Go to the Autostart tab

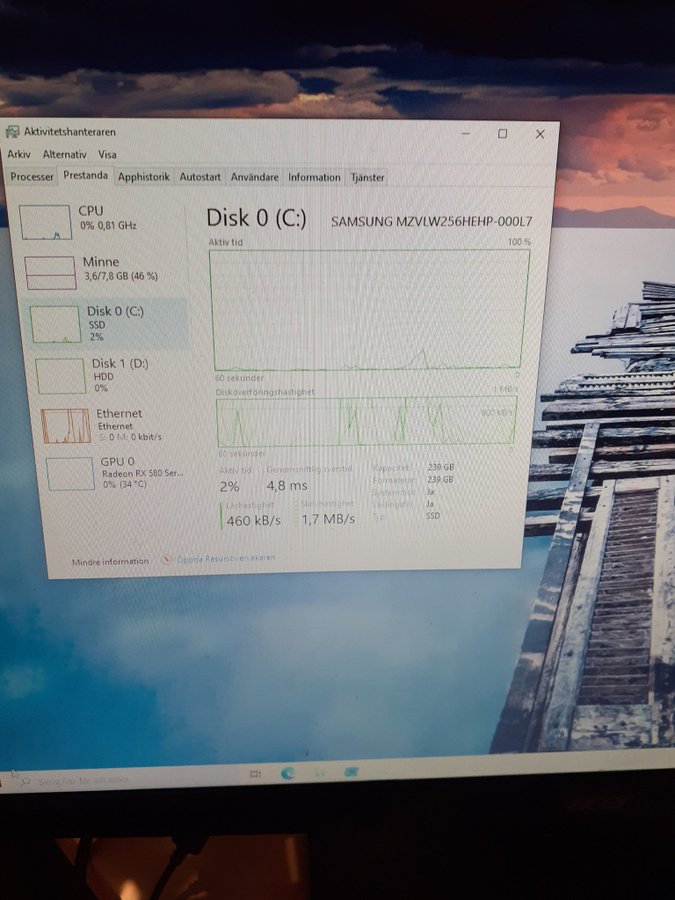coord(200,177)
